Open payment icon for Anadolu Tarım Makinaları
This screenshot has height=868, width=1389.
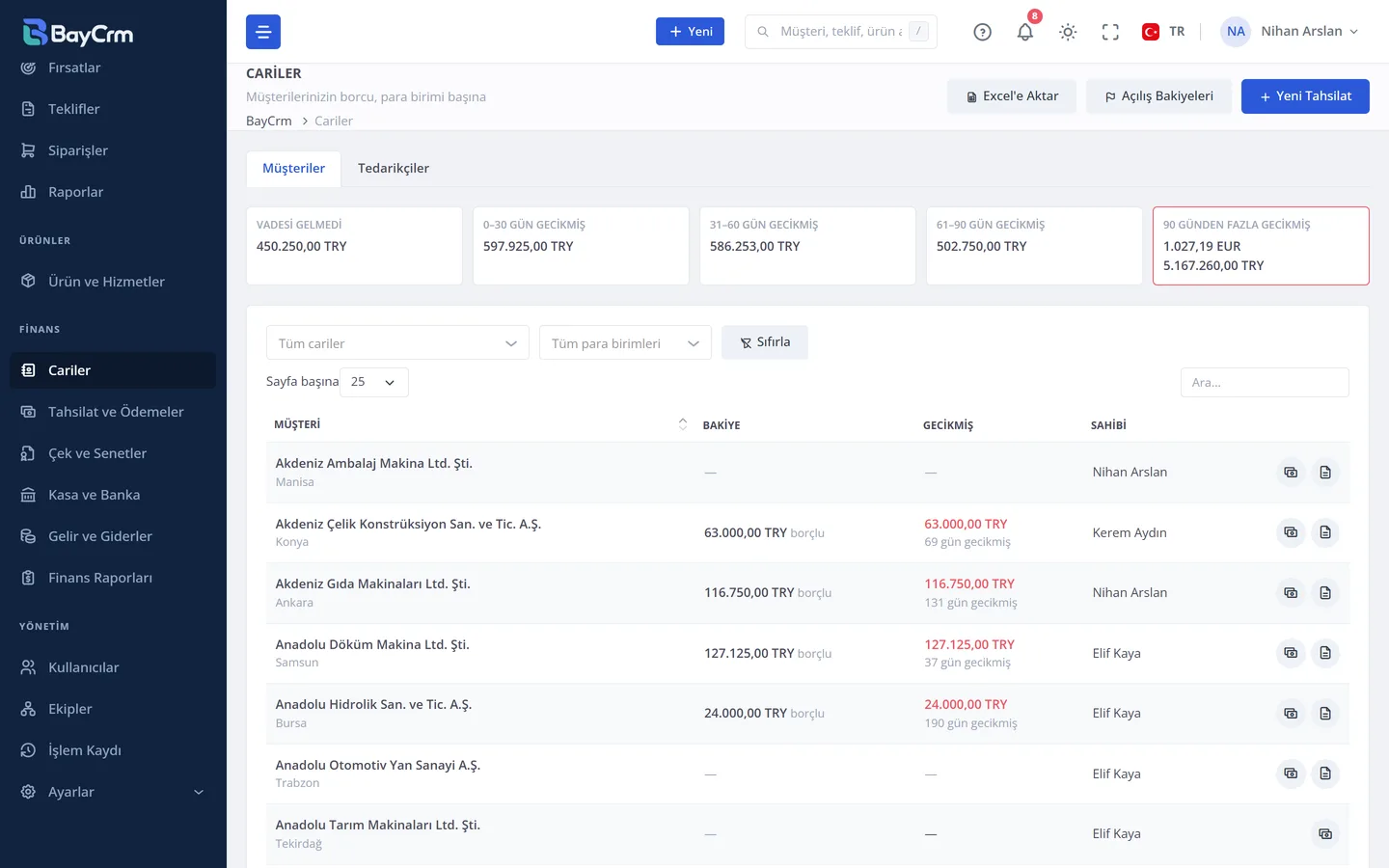coord(1325,834)
